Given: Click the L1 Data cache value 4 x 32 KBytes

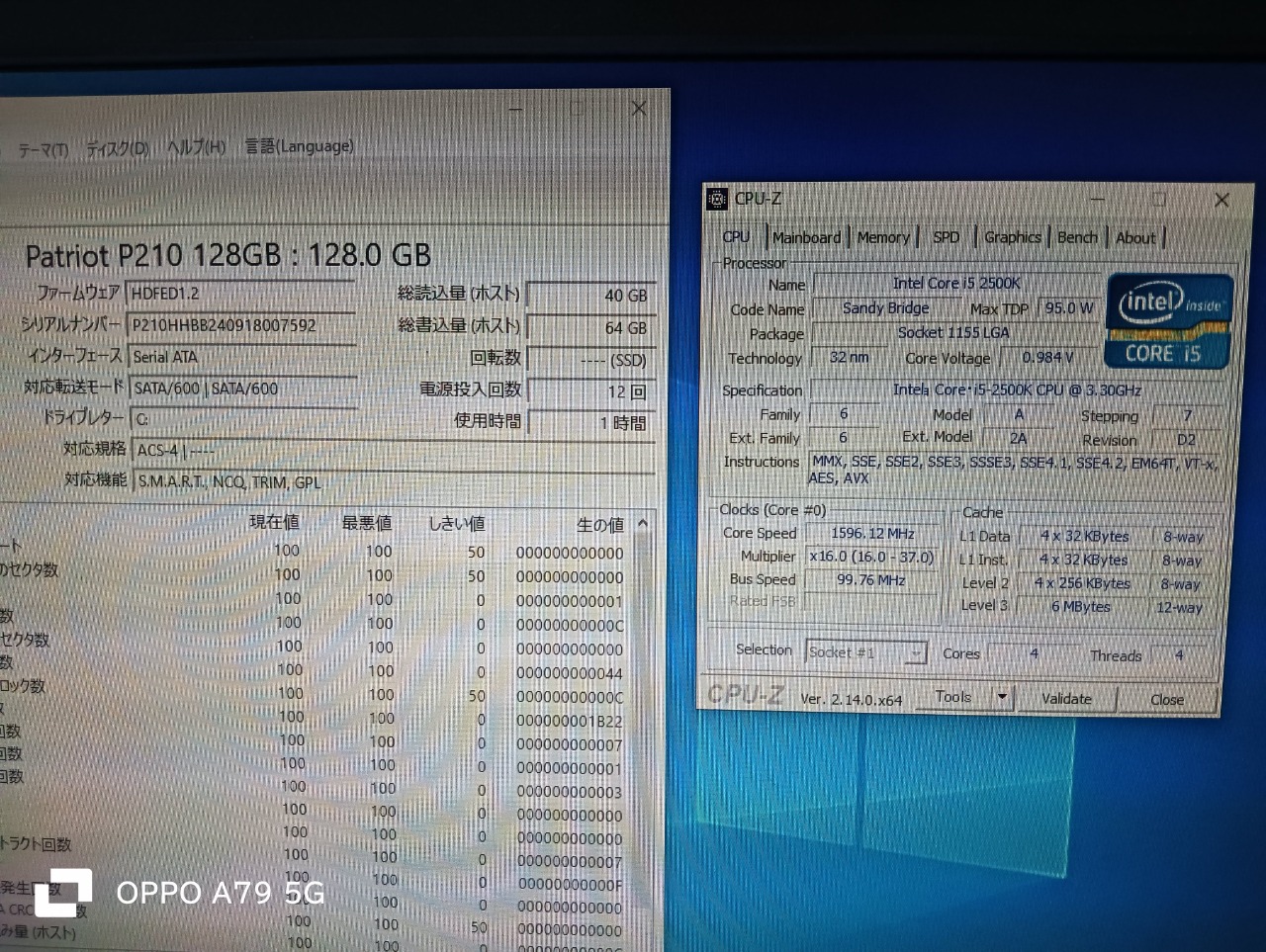Looking at the screenshot, I should coord(1084,536).
